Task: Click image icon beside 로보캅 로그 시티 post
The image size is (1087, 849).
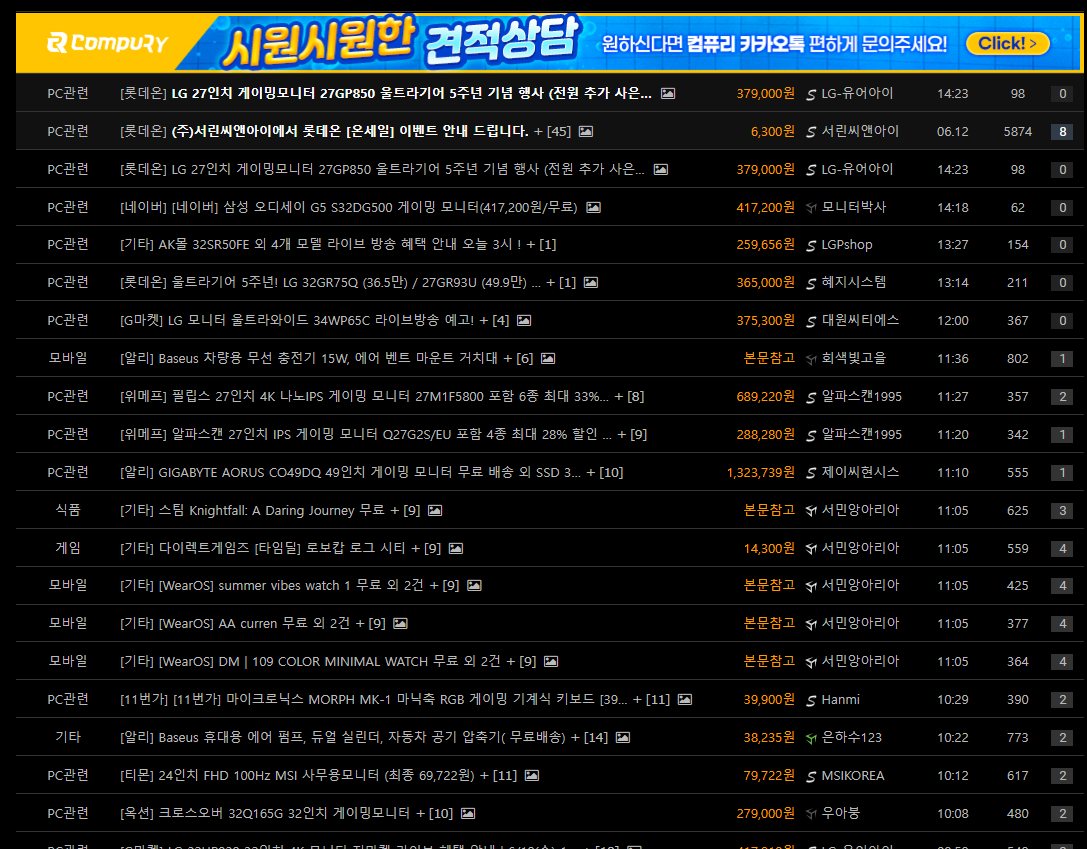Action: pyautogui.click(x=456, y=548)
